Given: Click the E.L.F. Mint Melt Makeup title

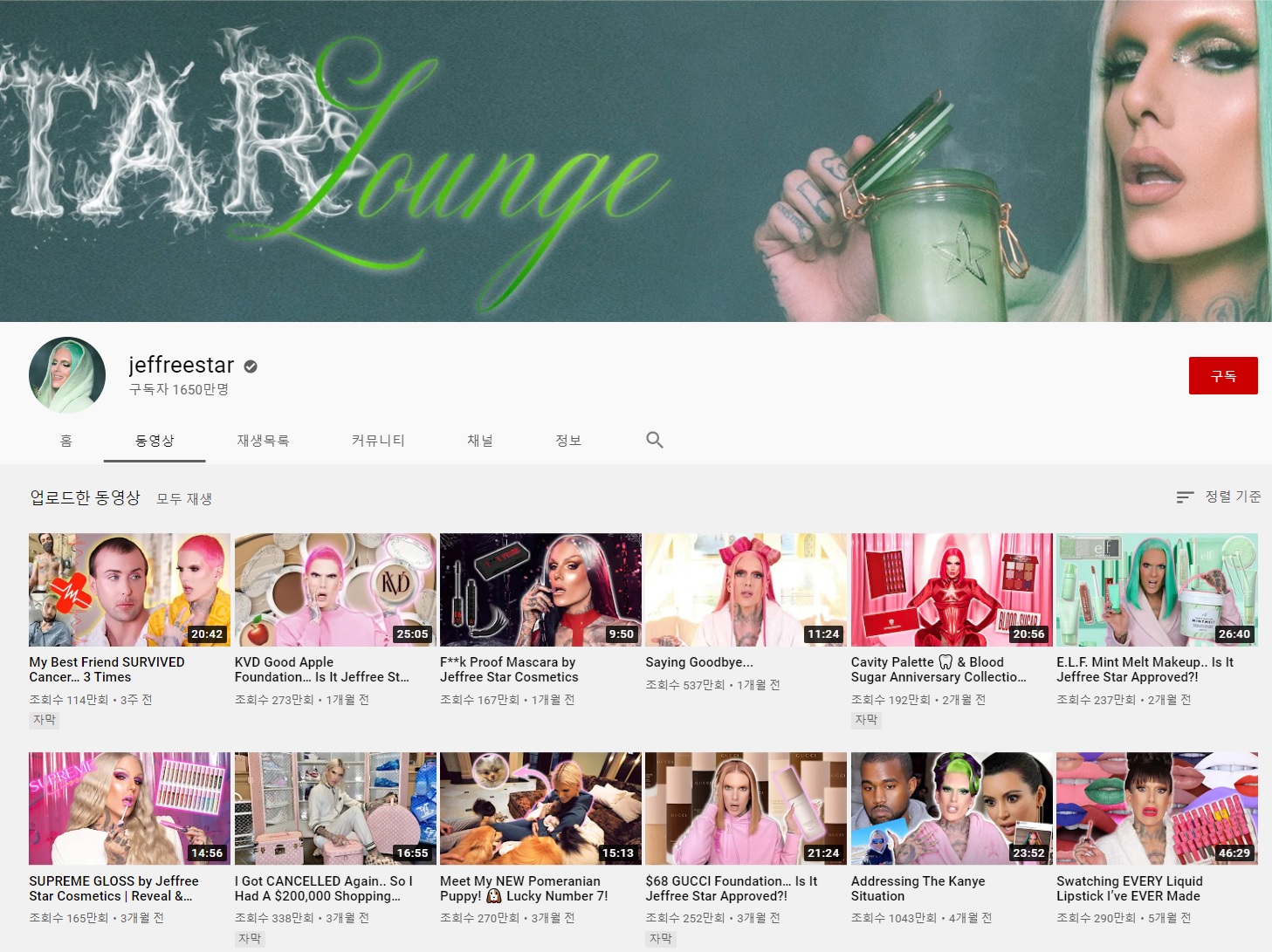Looking at the screenshot, I should point(1145,669).
